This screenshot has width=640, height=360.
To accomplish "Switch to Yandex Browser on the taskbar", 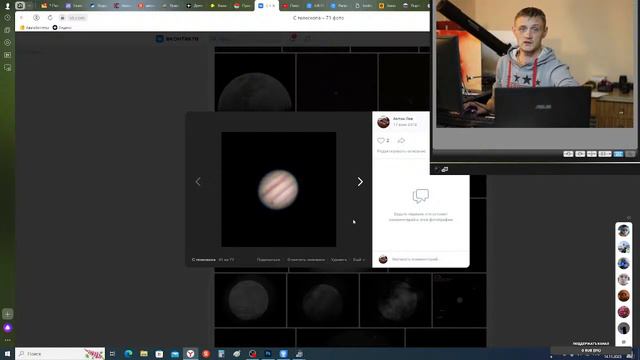I will (190, 353).
